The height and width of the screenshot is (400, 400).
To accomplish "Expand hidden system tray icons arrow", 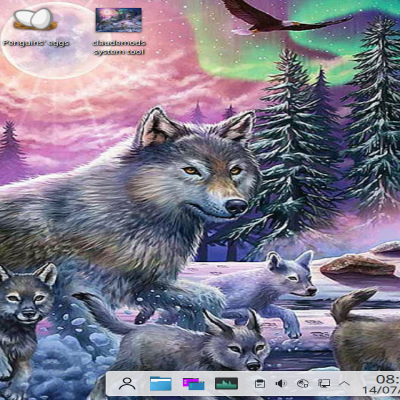I will [x=344, y=384].
